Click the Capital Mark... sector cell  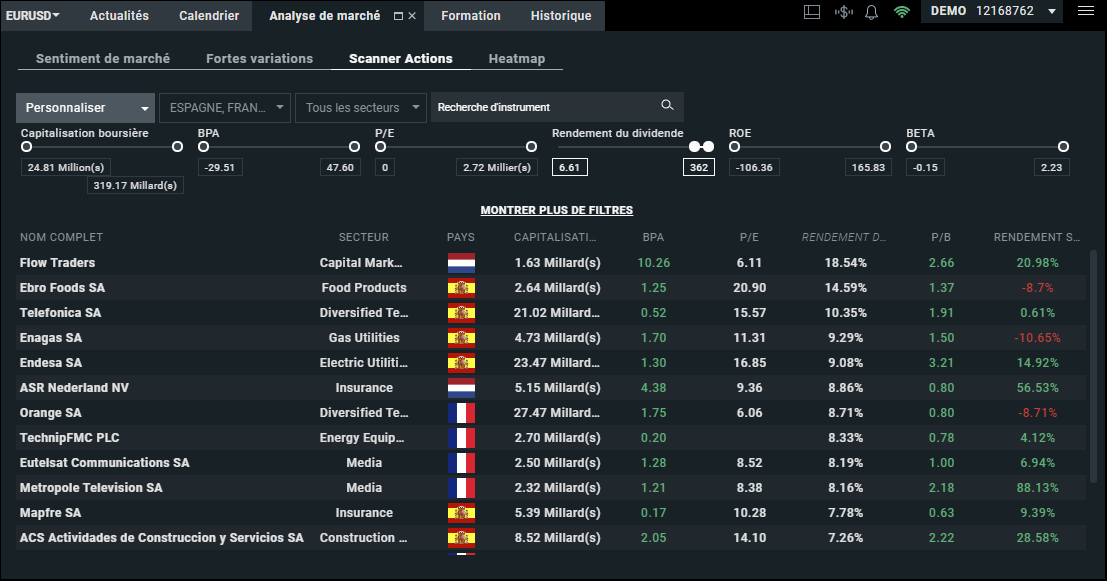[x=361, y=263]
